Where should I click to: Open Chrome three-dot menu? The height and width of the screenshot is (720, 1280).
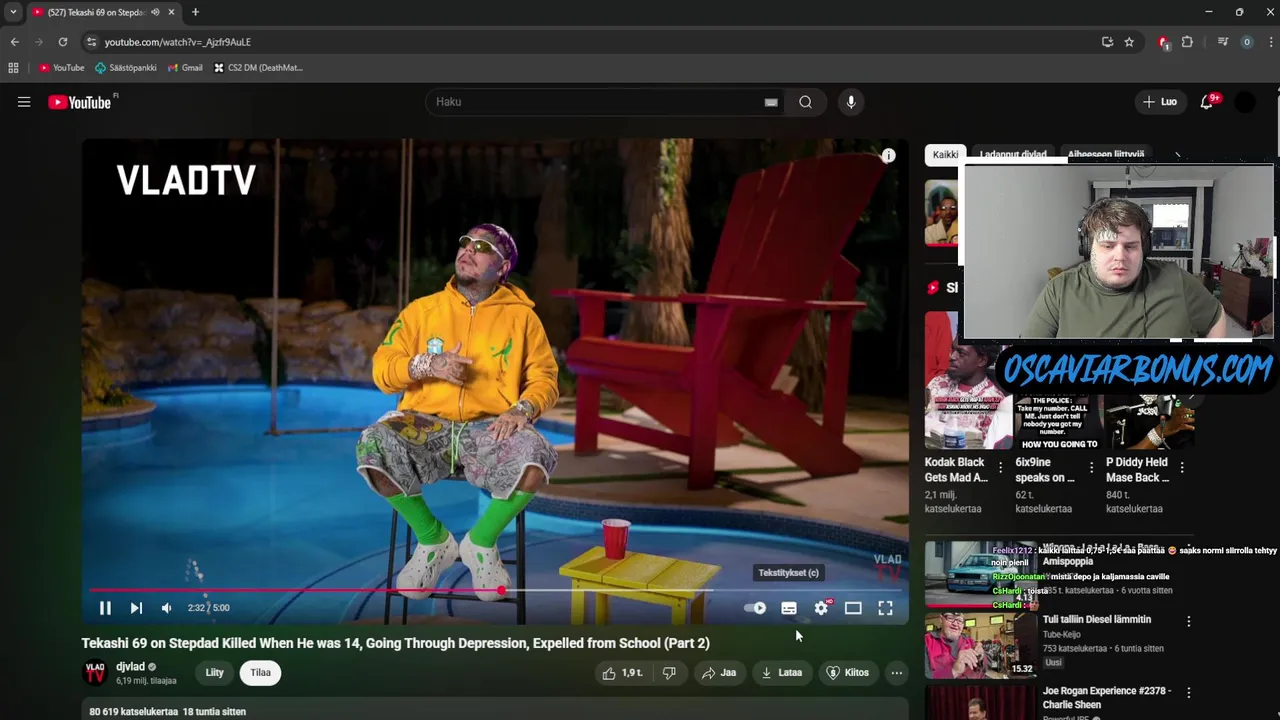coord(1271,42)
